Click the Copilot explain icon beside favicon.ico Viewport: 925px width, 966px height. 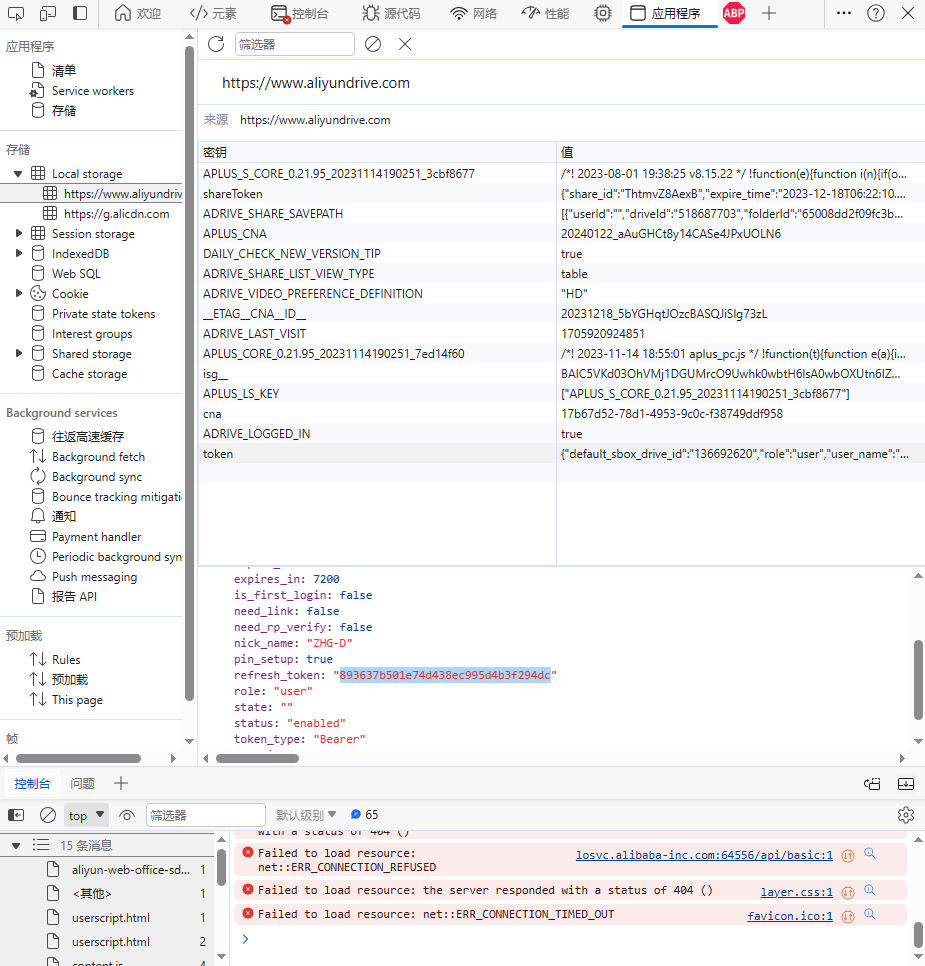coord(848,917)
